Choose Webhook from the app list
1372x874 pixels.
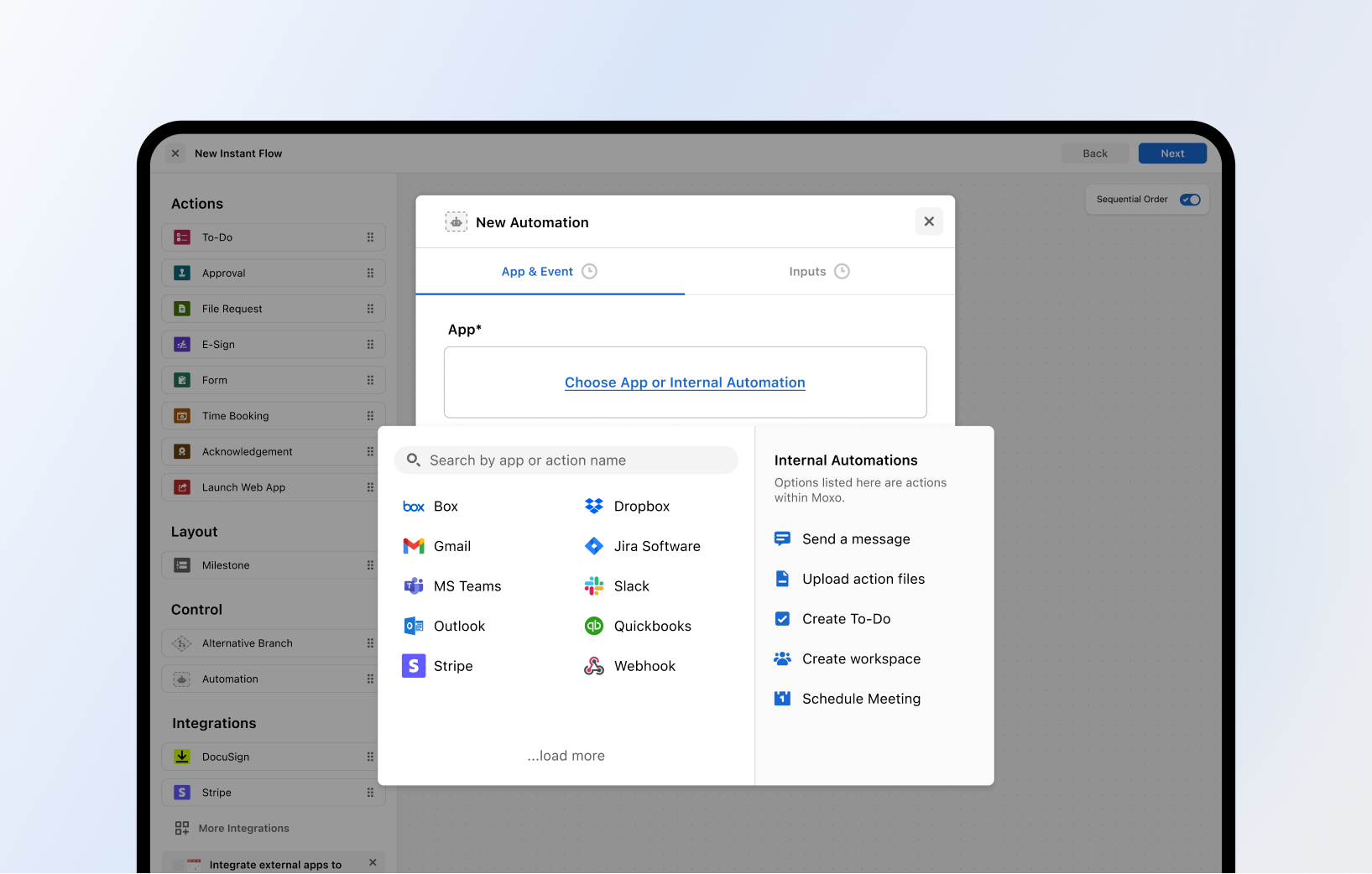pyautogui.click(x=630, y=666)
